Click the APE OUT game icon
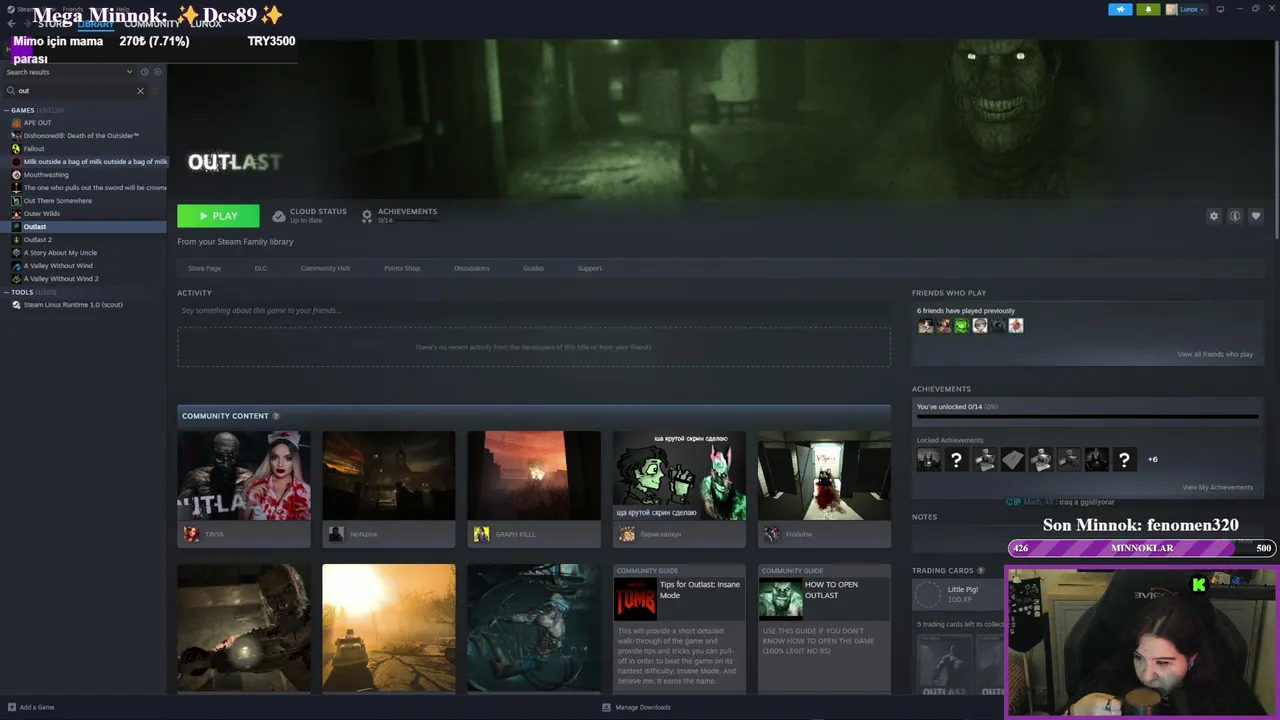The width and height of the screenshot is (1280, 720). click(x=16, y=123)
